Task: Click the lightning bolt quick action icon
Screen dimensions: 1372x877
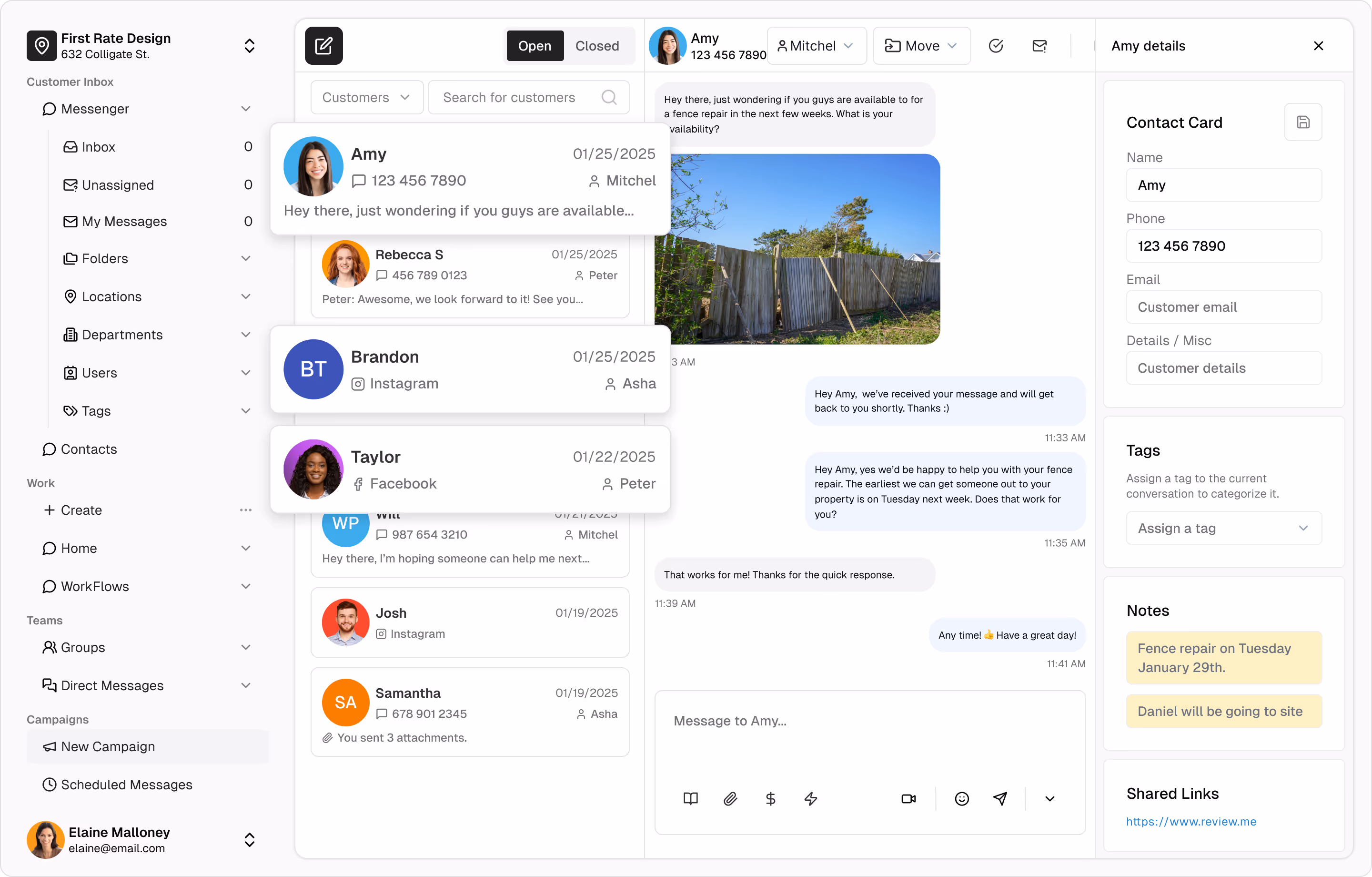Action: coord(810,798)
